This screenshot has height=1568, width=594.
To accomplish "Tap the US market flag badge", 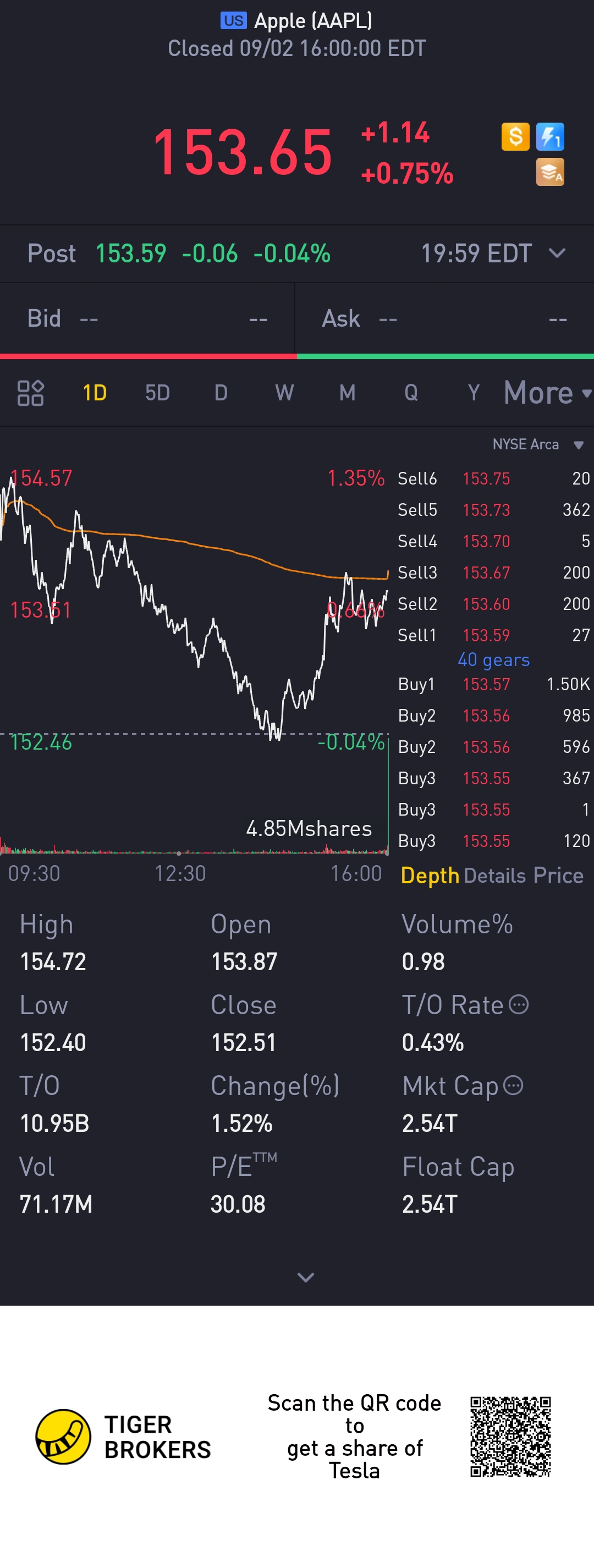I will point(234,21).
